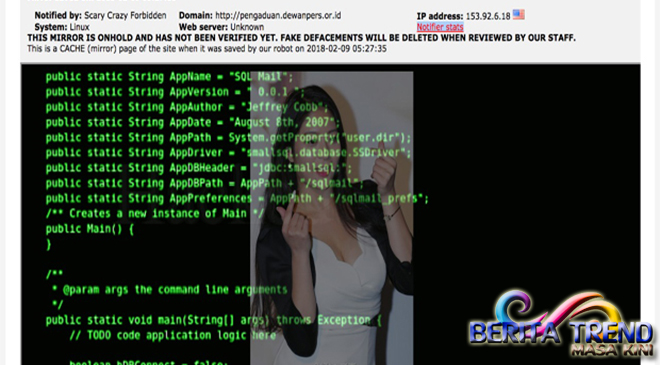Click the AppName SQL Mail code line
This screenshot has height=365, width=660.
(x=169, y=77)
